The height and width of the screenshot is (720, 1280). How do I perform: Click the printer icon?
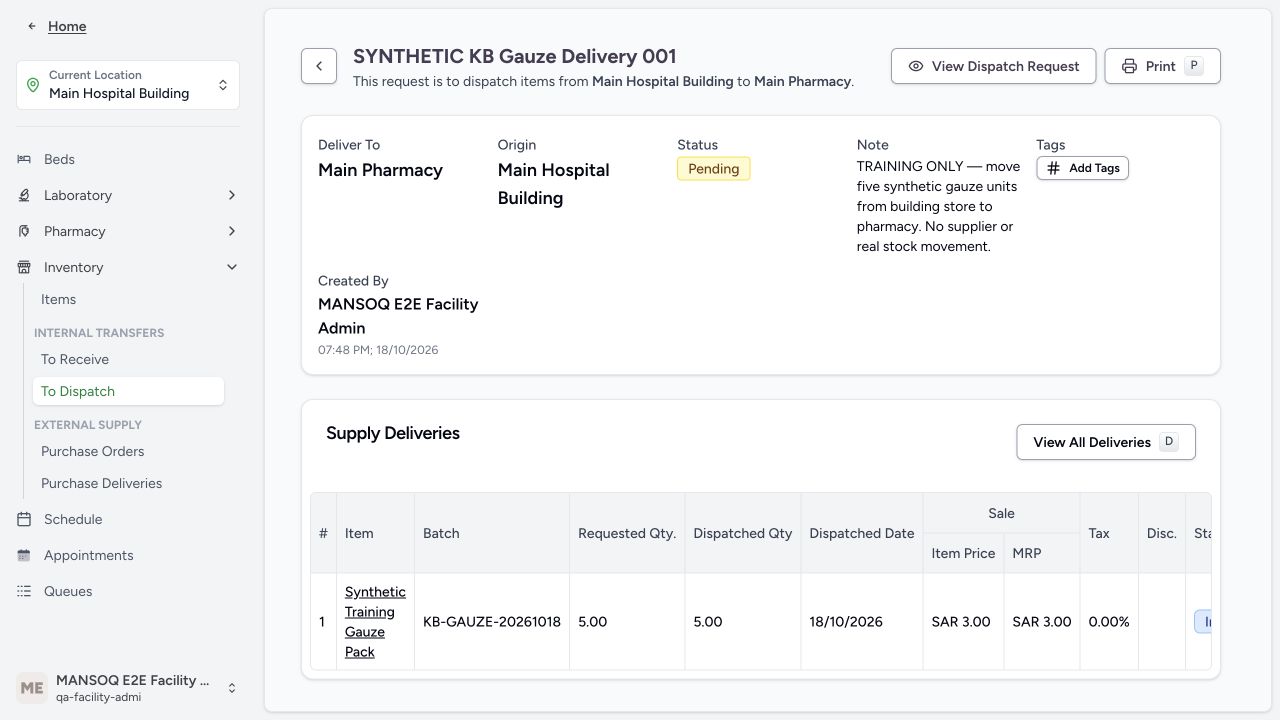(1129, 66)
